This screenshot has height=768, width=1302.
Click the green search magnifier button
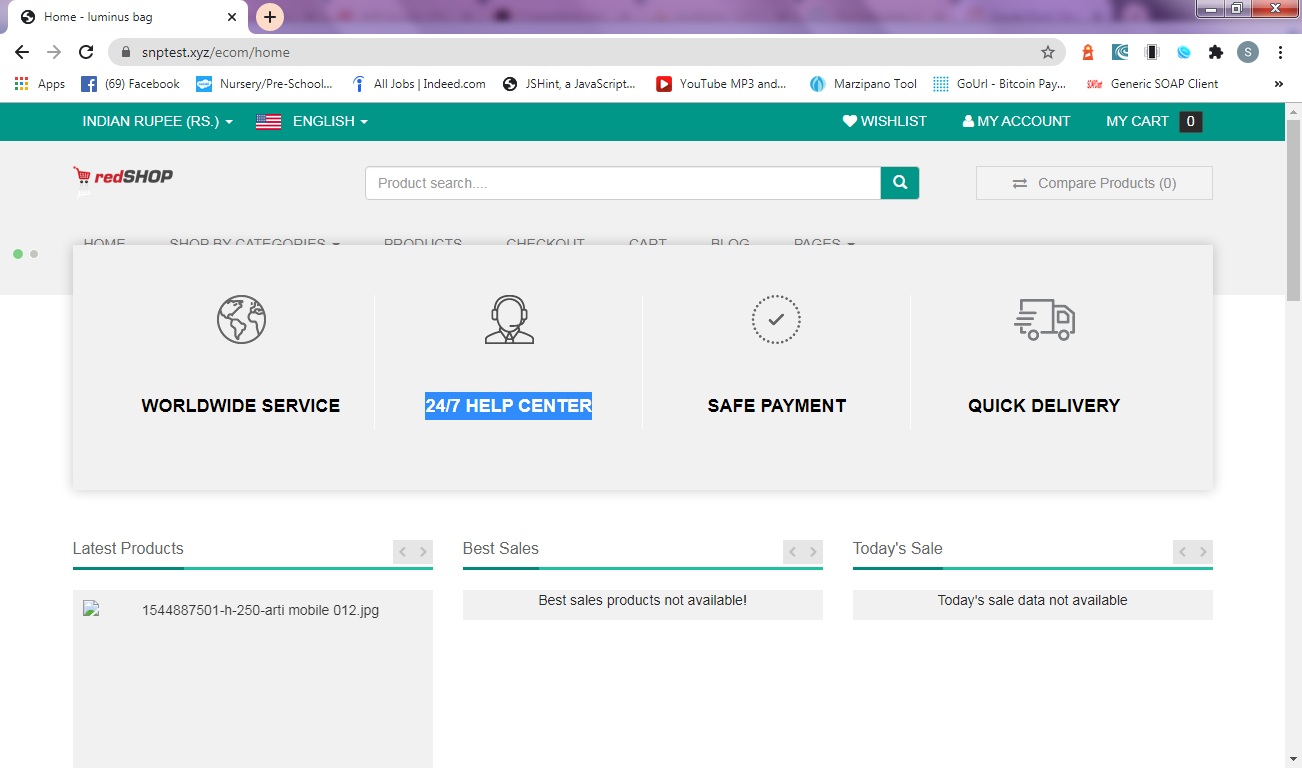pyautogui.click(x=899, y=183)
